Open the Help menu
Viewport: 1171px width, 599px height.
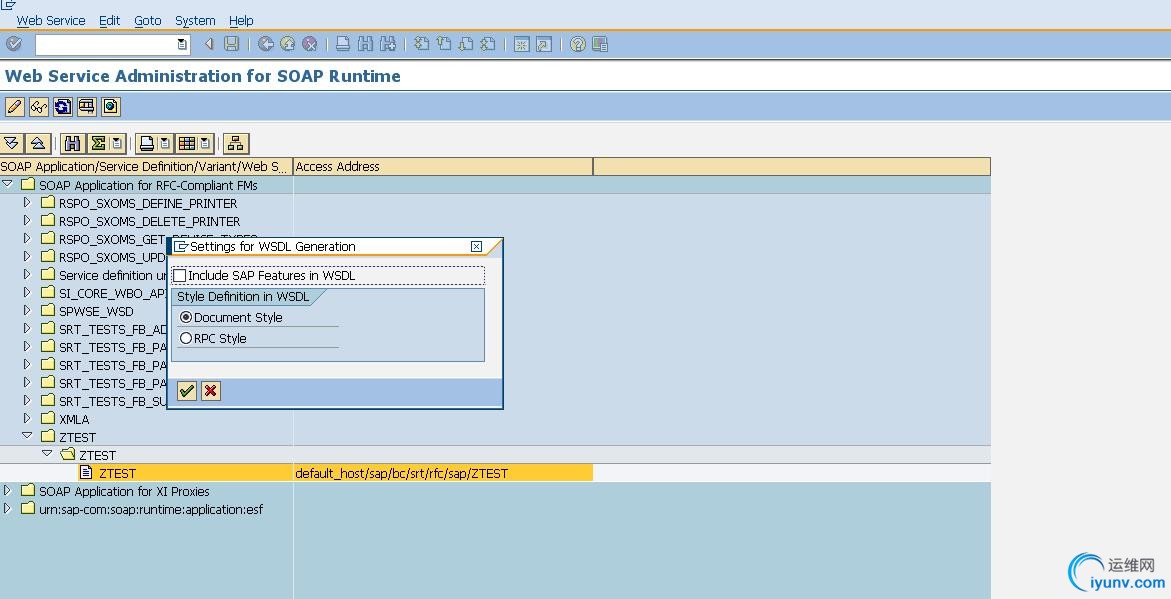tap(241, 21)
